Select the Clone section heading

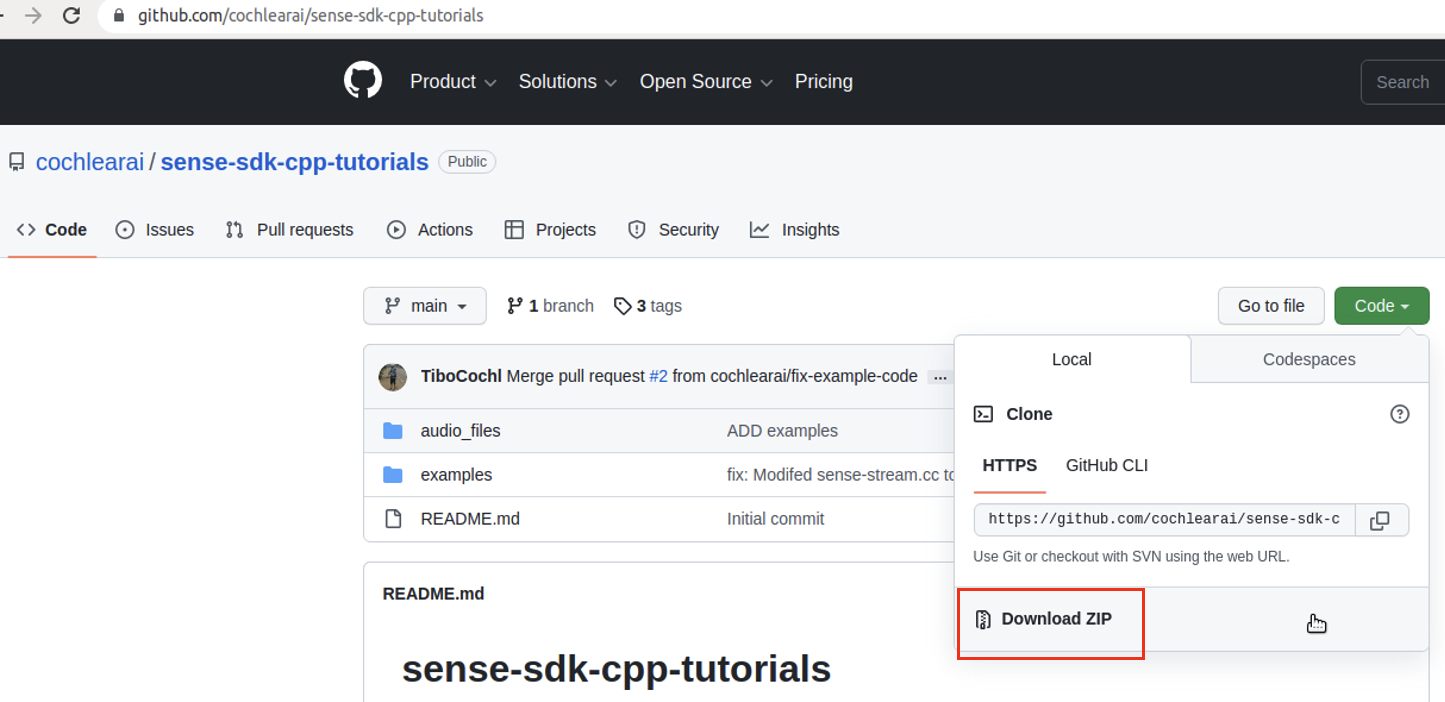tap(1029, 414)
